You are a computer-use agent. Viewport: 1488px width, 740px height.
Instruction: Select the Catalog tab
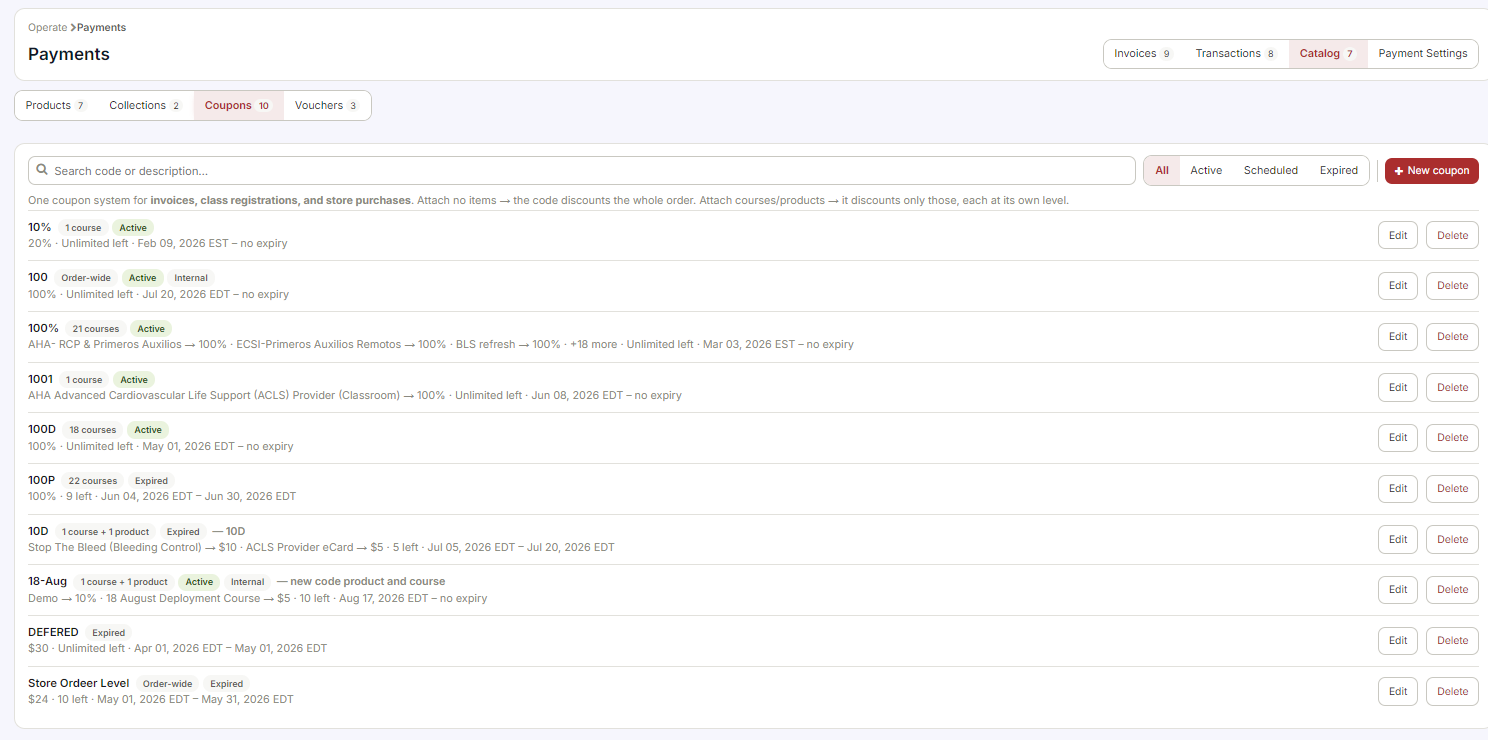[x=1328, y=54]
